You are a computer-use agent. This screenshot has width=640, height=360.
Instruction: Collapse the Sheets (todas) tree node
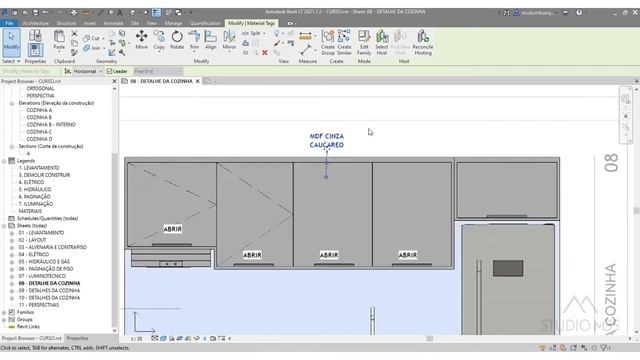4,226
